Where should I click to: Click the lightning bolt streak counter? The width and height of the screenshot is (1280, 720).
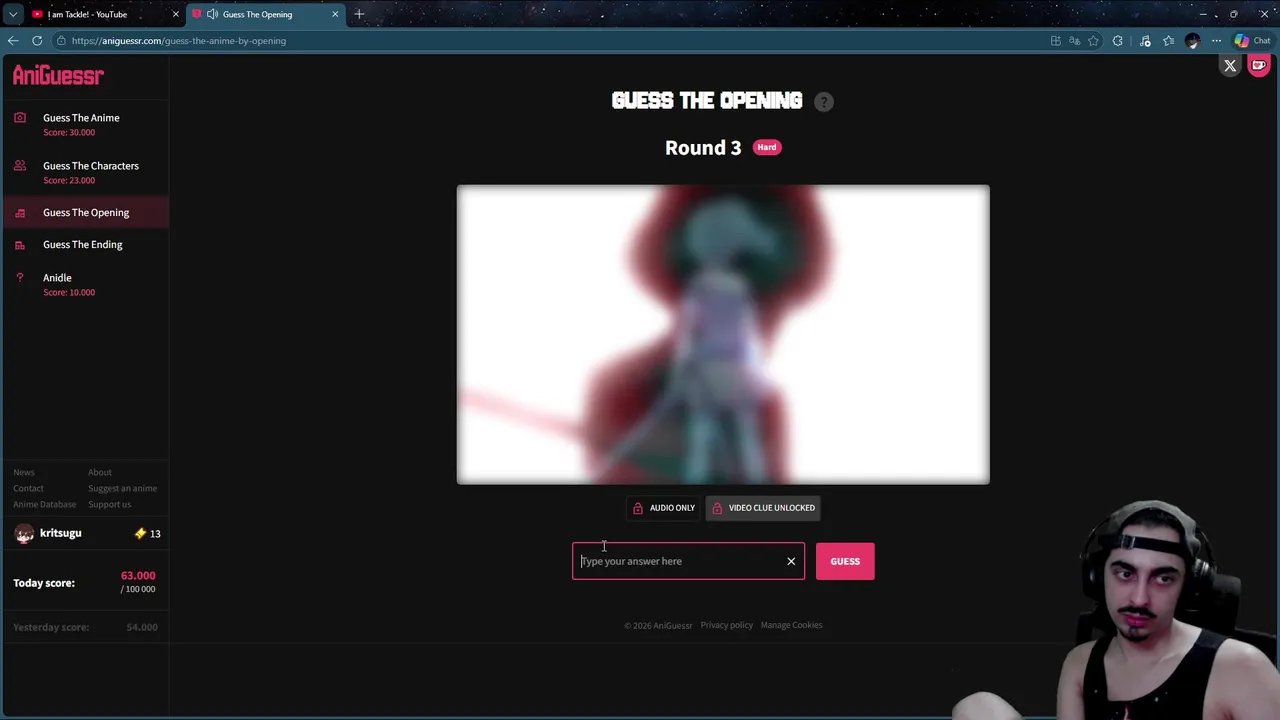point(147,534)
